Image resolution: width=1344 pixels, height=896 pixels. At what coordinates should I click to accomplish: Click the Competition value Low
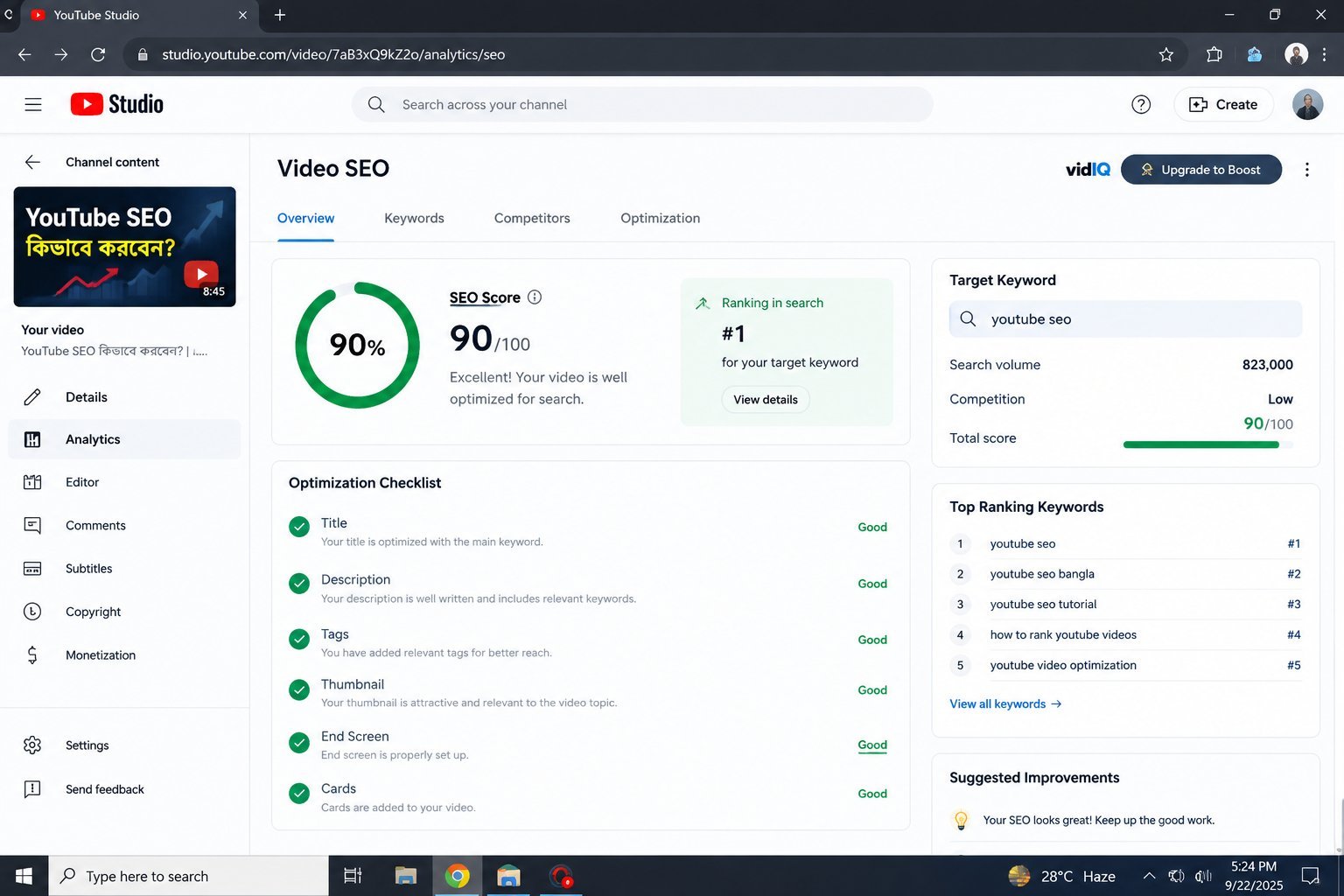pos(1280,399)
